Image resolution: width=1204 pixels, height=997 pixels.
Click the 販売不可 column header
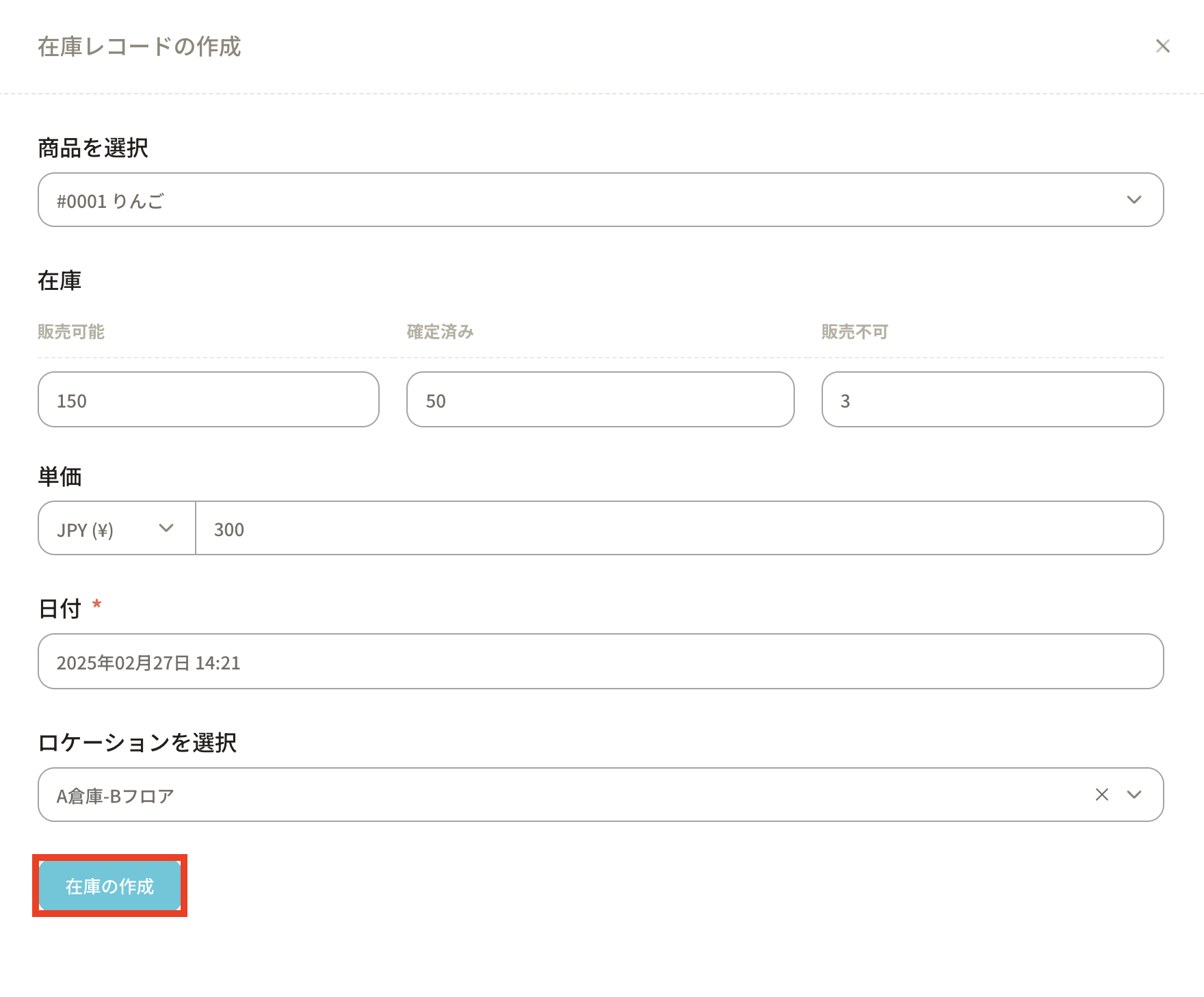click(854, 332)
